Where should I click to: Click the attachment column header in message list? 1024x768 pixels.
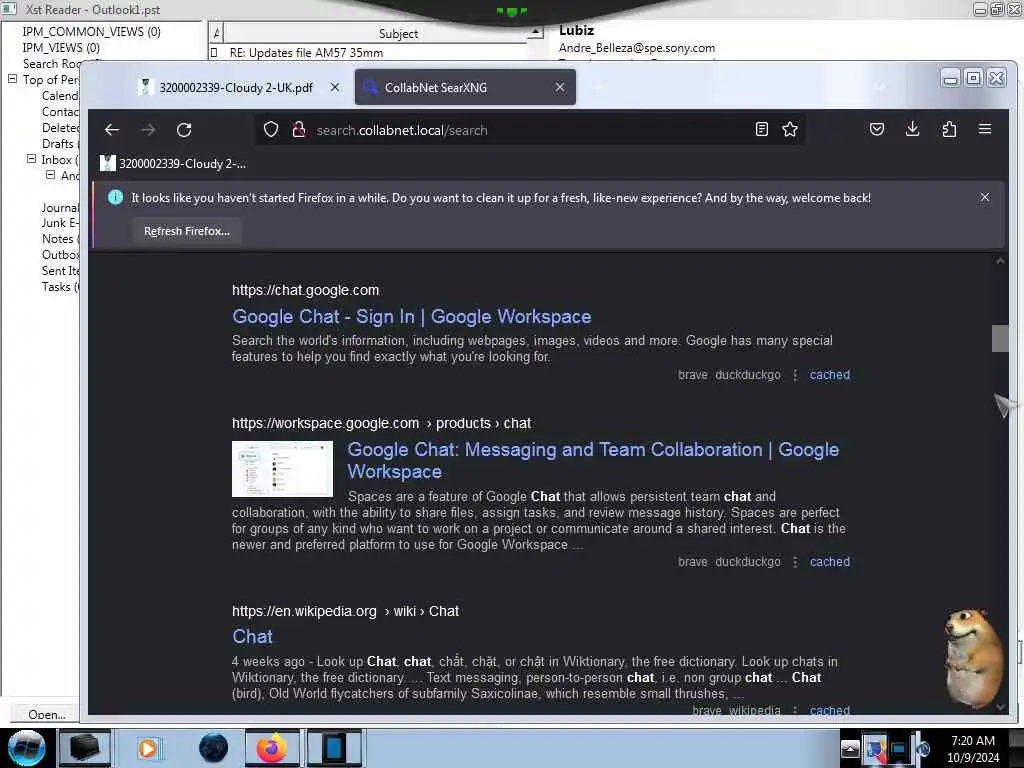(217, 33)
